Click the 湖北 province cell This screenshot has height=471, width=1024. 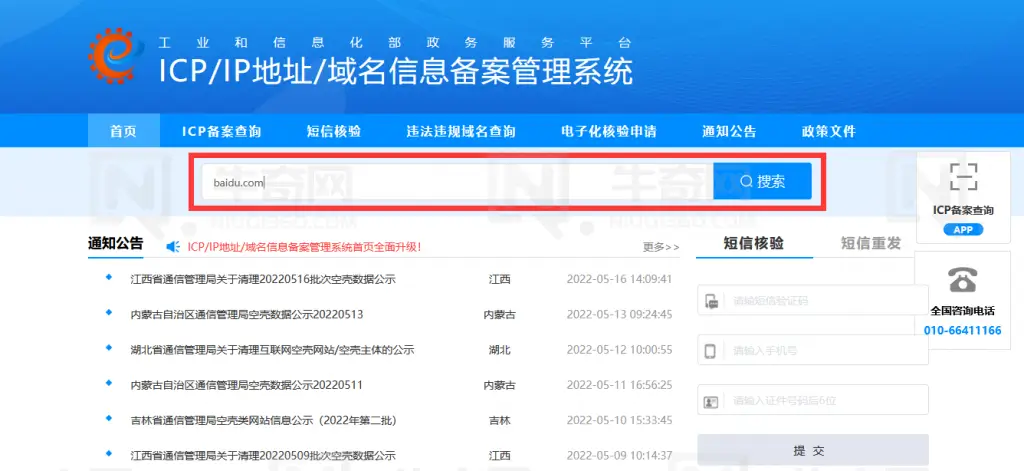coord(500,350)
